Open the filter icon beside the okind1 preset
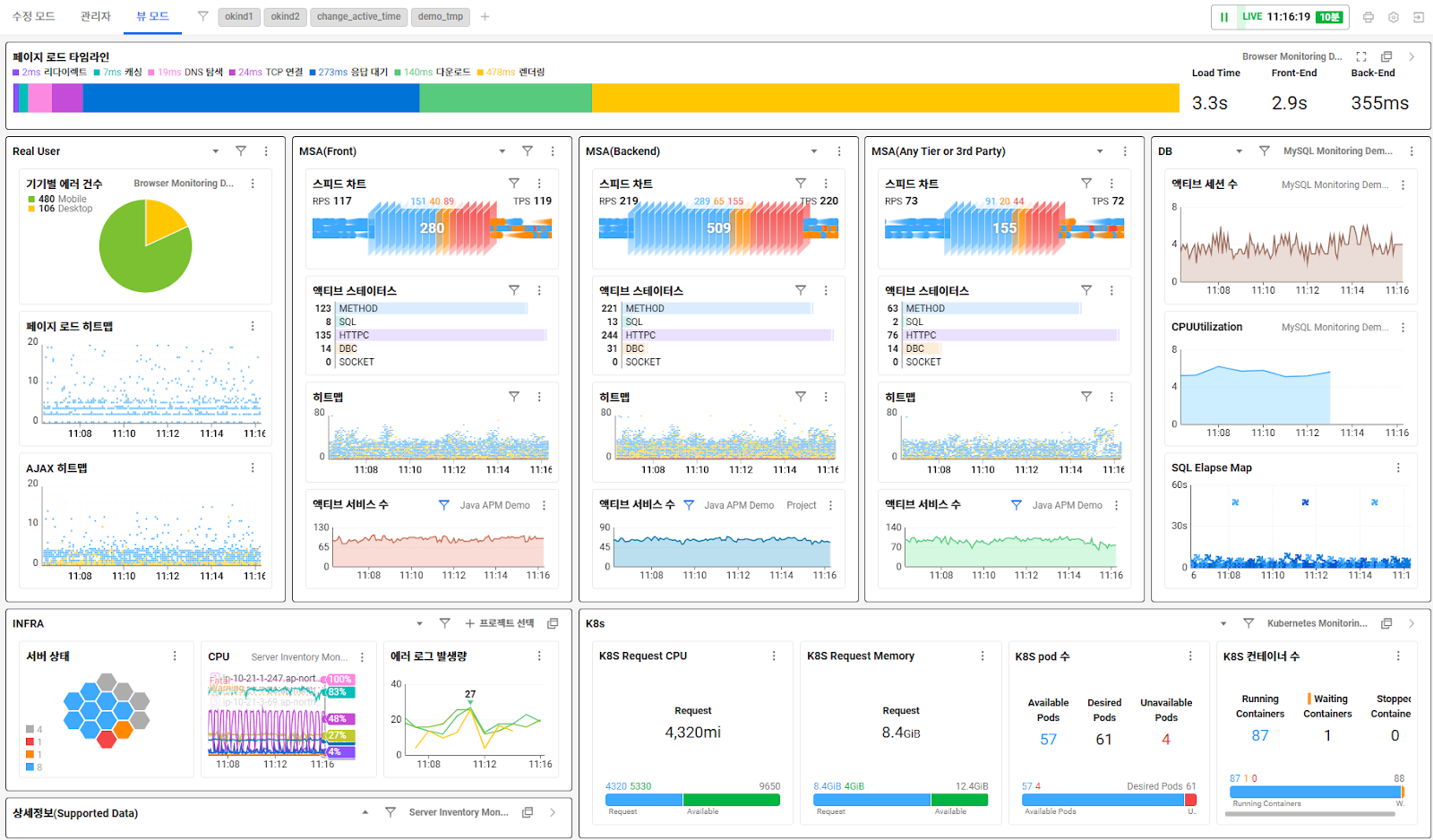Viewport: 1433px width, 840px height. (203, 16)
